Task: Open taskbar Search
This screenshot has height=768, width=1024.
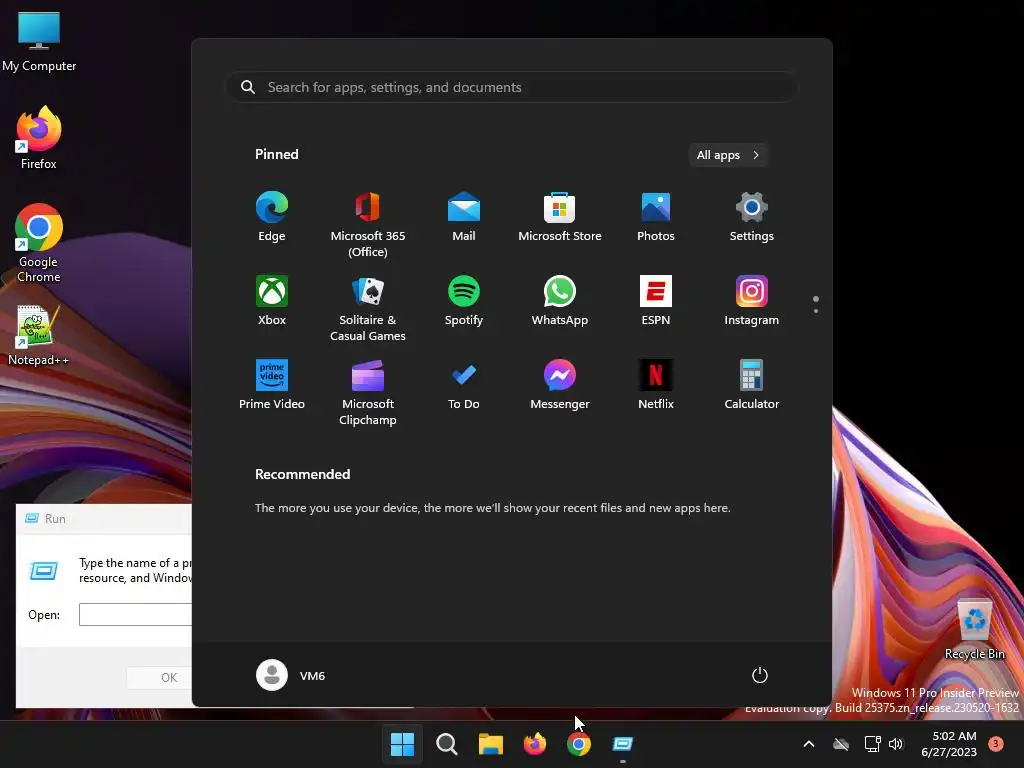Action: tap(447, 744)
